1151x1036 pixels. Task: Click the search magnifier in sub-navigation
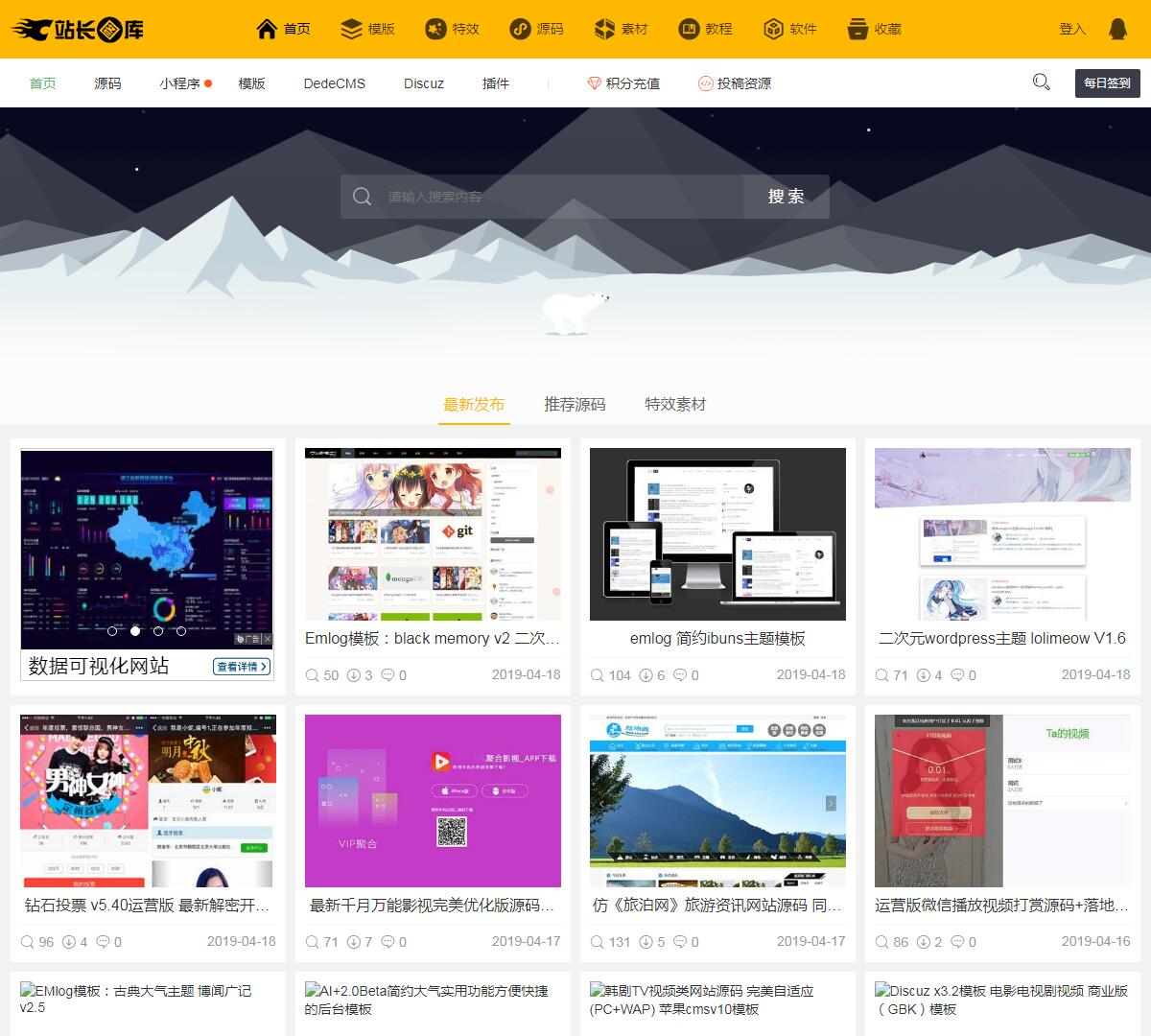[x=1041, y=82]
